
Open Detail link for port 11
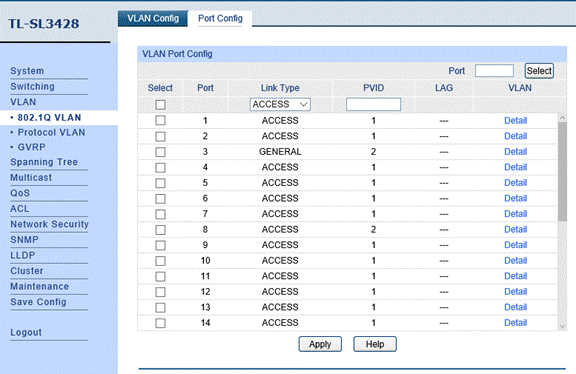(x=515, y=276)
